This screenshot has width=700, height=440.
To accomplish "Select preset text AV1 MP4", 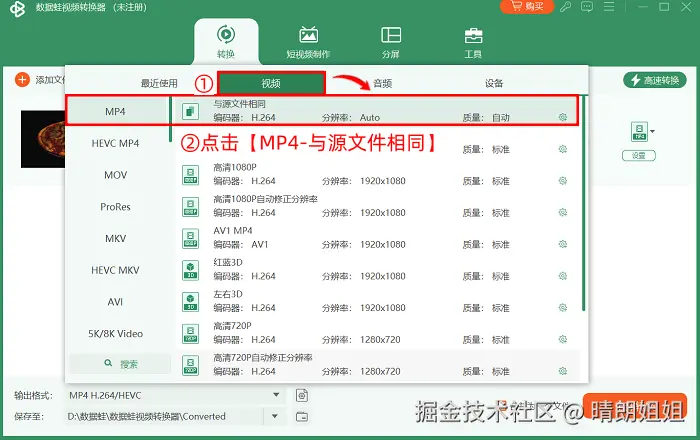I will [233, 231].
